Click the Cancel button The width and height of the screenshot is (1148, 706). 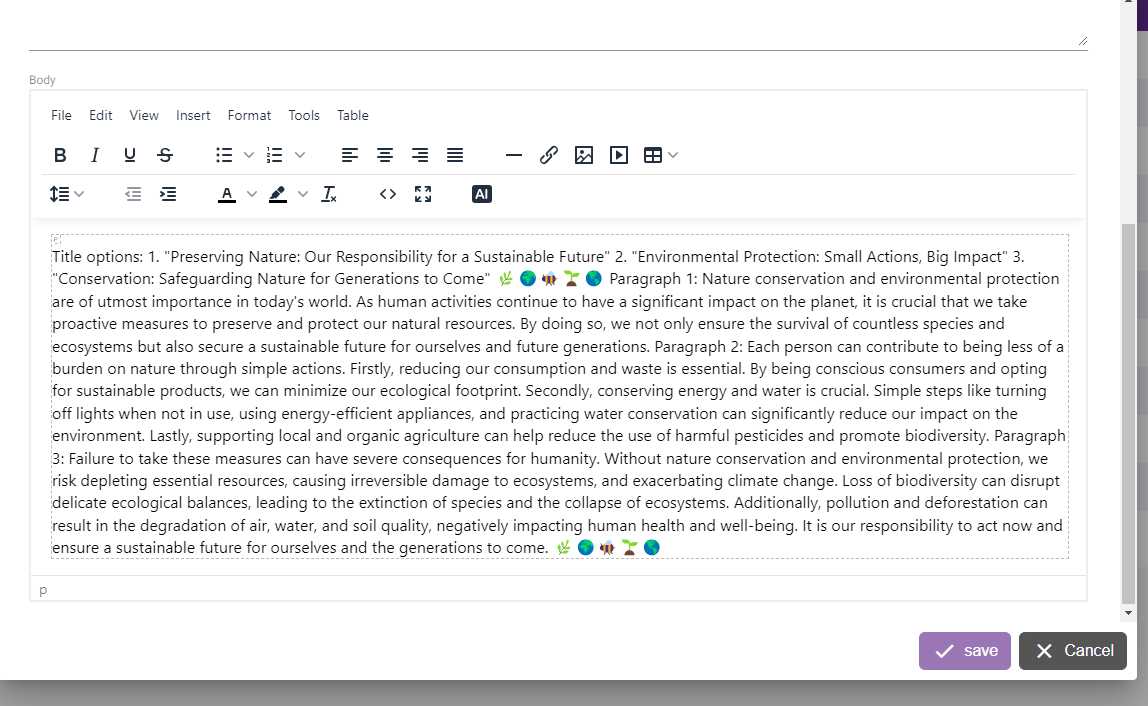[x=1073, y=651]
